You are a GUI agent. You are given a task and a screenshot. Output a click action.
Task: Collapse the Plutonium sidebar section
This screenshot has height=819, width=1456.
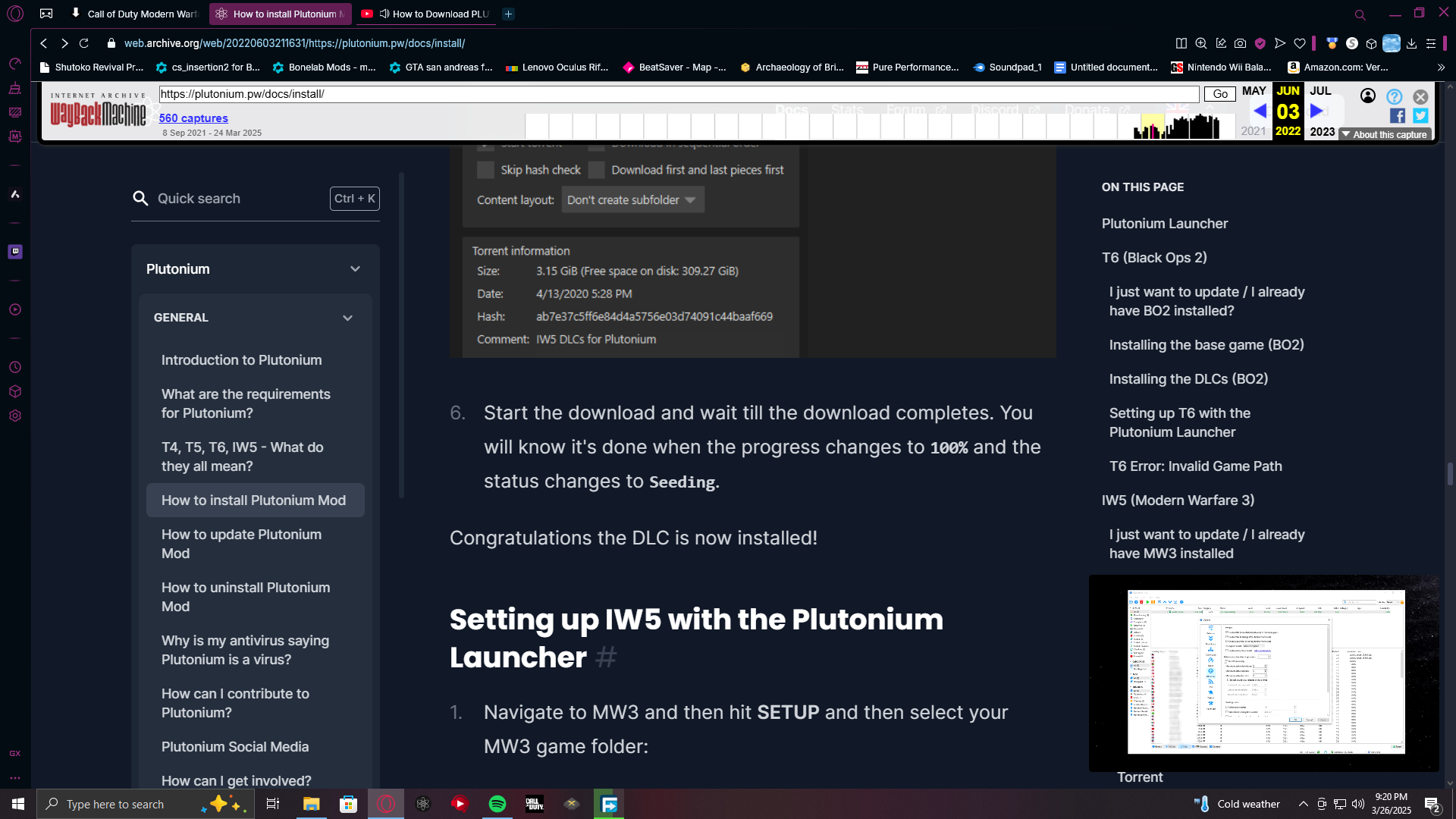point(355,269)
